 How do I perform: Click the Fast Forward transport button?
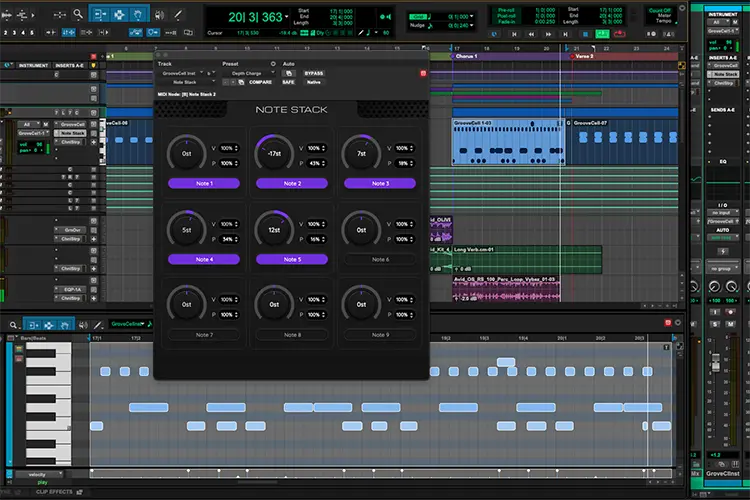click(548, 34)
